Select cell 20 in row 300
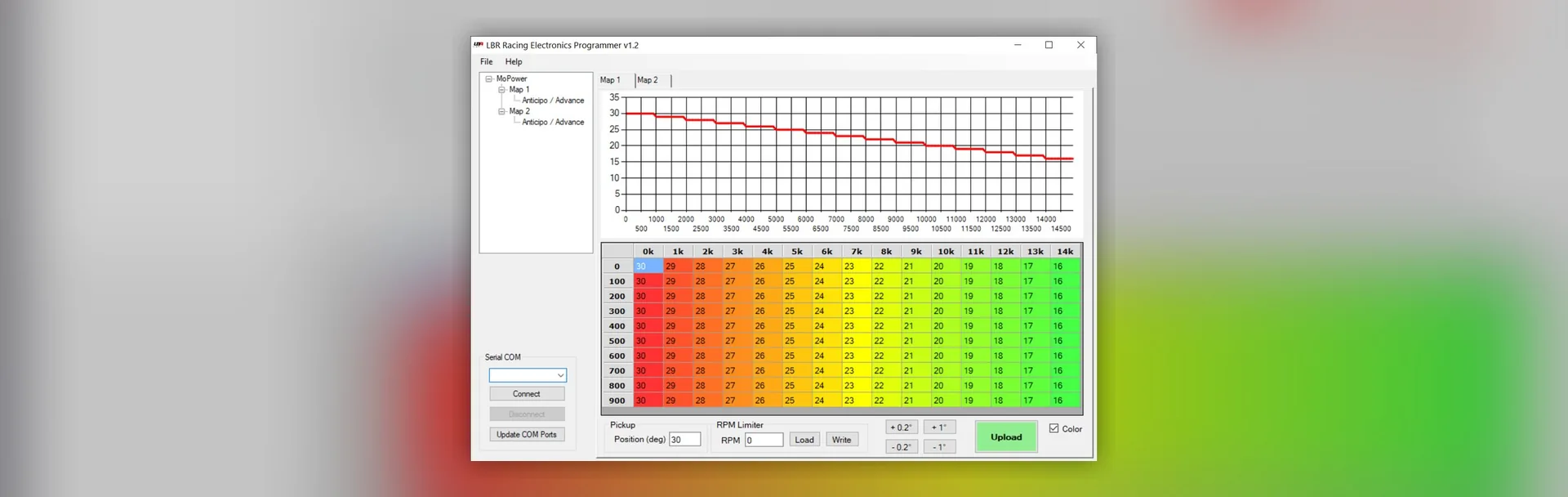 946,311
